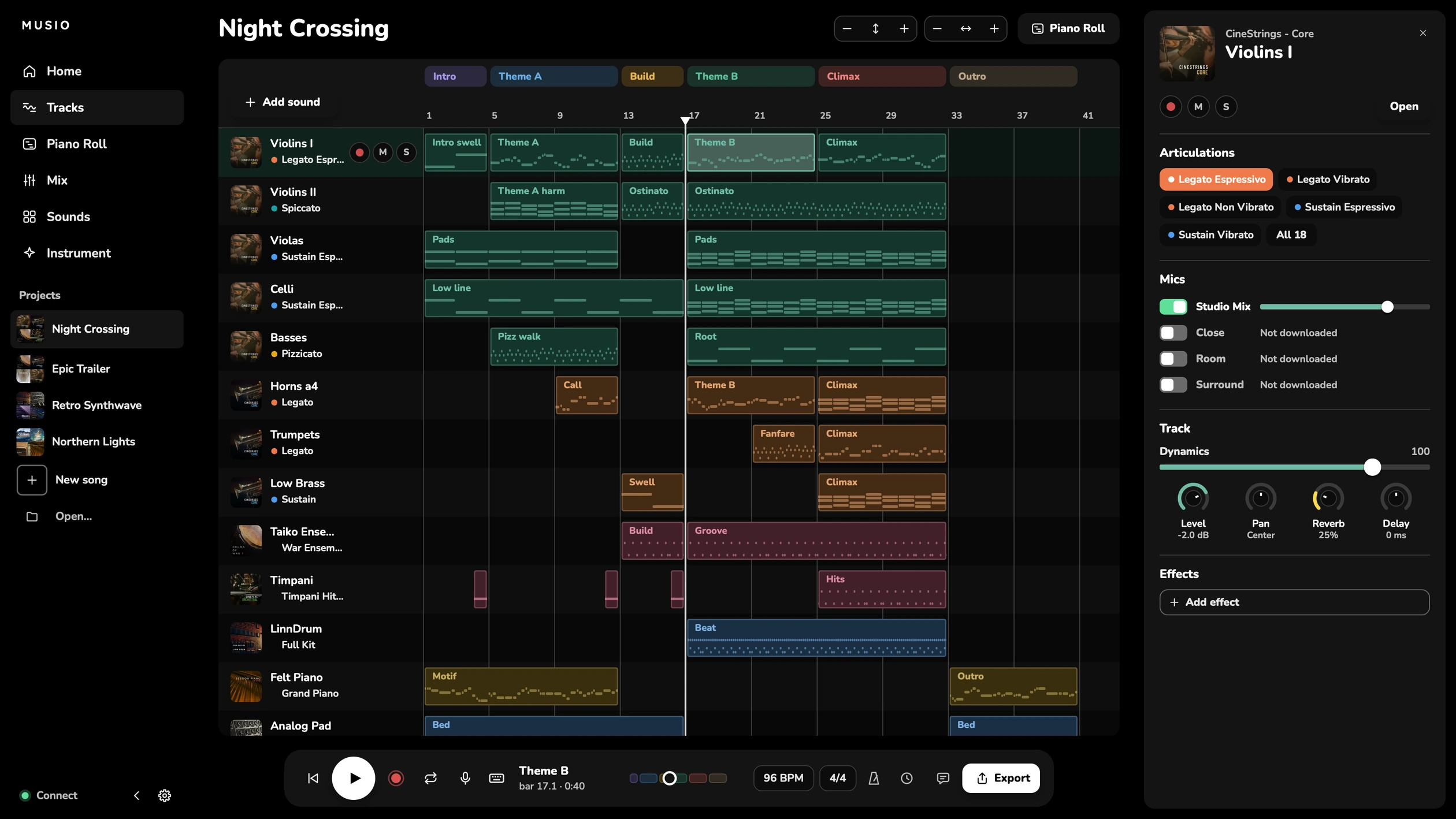The image size is (1456, 819).
Task: Click the Level knob
Action: click(x=1193, y=498)
